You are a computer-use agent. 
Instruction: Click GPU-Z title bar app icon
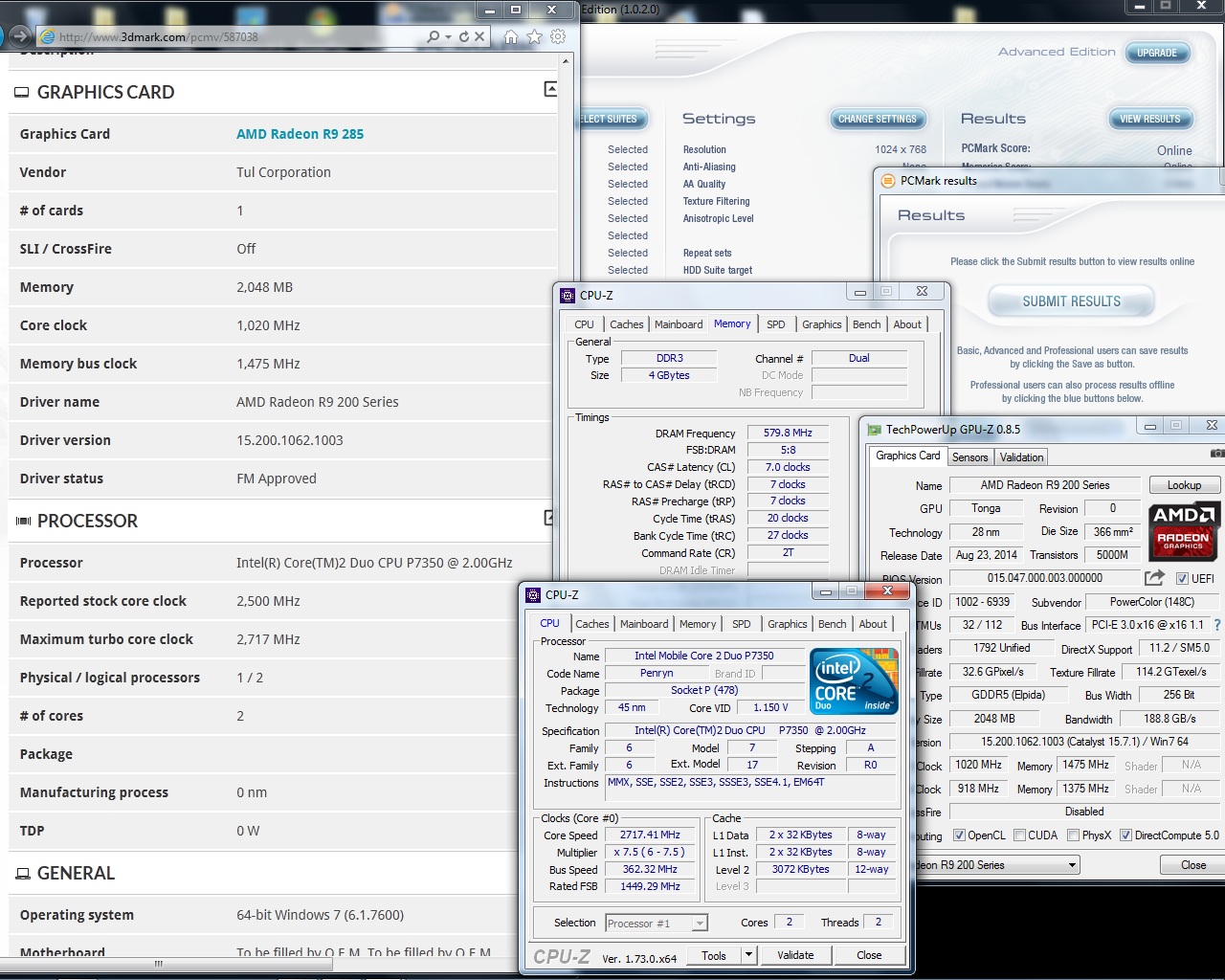point(874,430)
